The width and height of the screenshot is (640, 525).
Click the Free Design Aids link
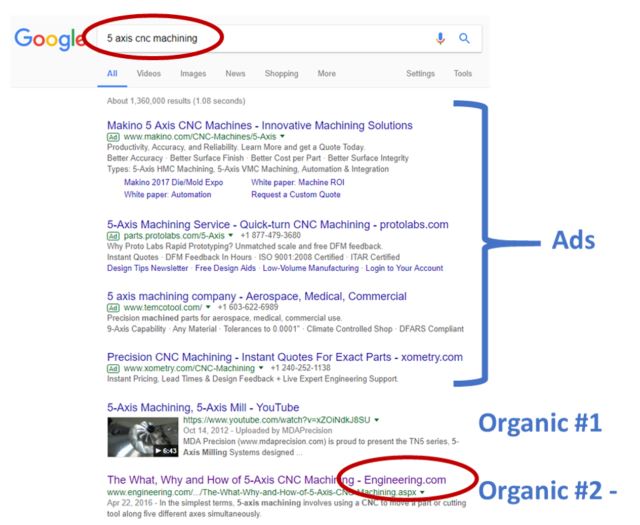[x=225, y=268]
